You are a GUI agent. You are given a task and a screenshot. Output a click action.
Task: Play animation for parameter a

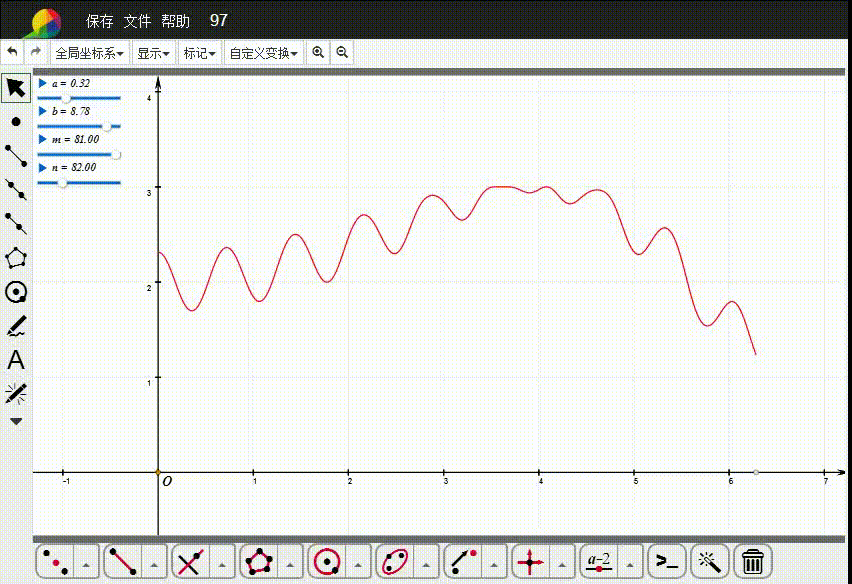click(42, 83)
